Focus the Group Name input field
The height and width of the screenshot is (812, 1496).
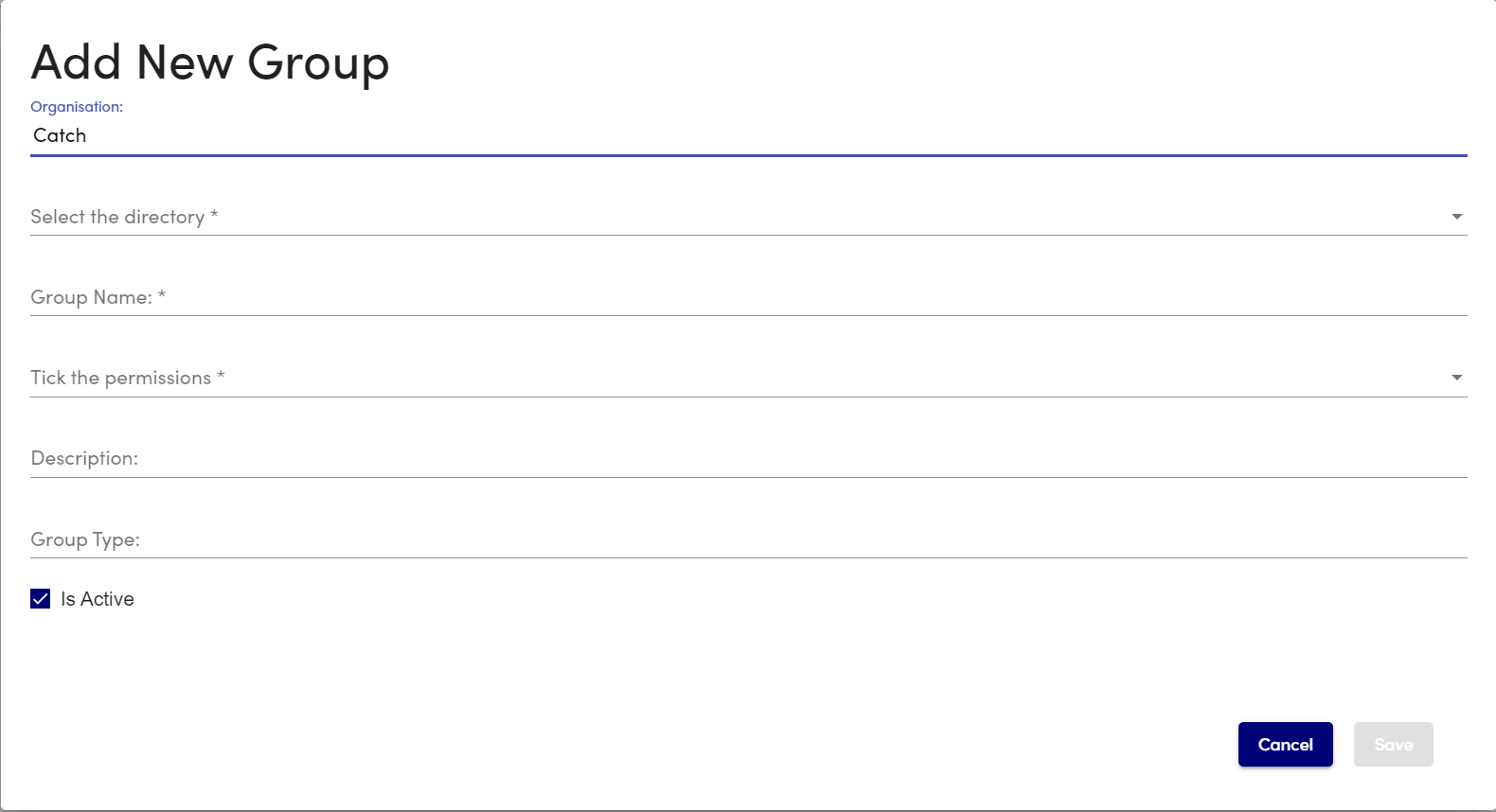click(748, 297)
